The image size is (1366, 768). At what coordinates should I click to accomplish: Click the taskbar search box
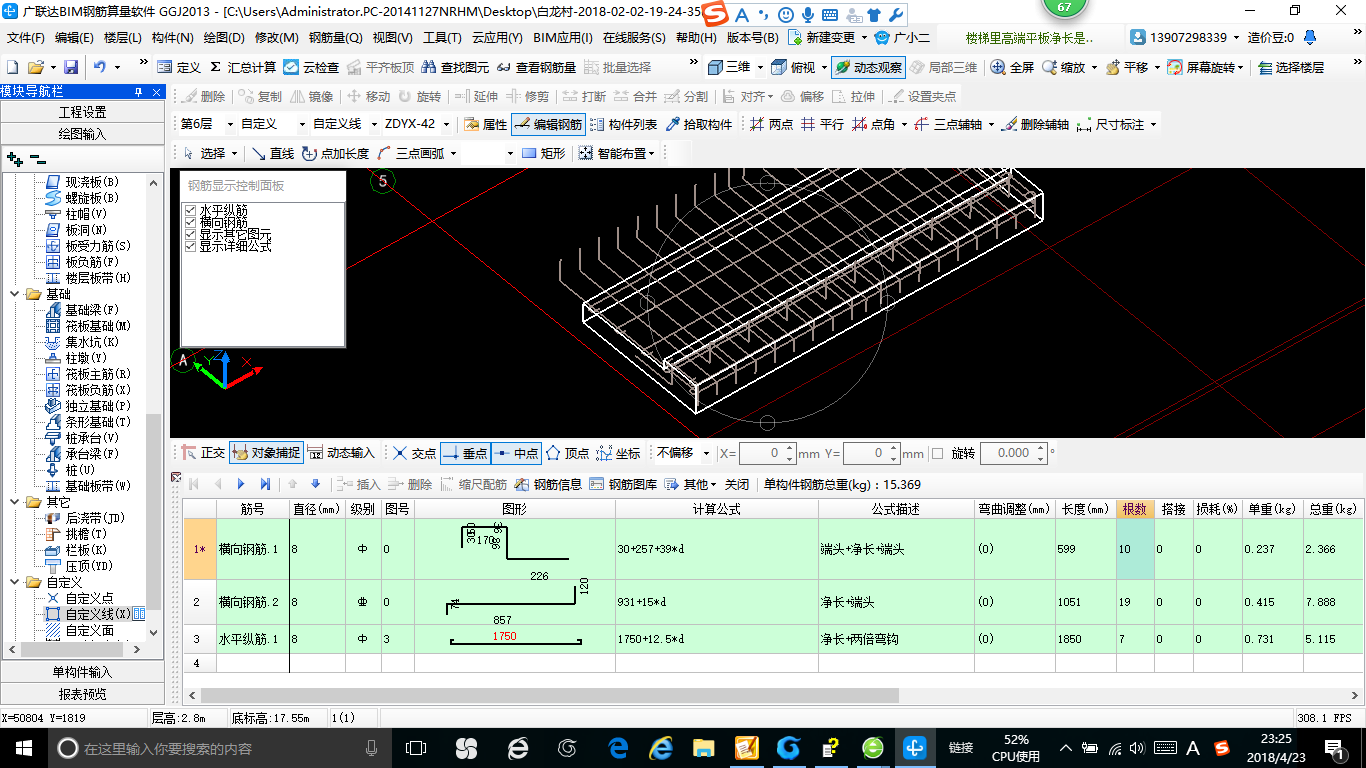(220, 747)
